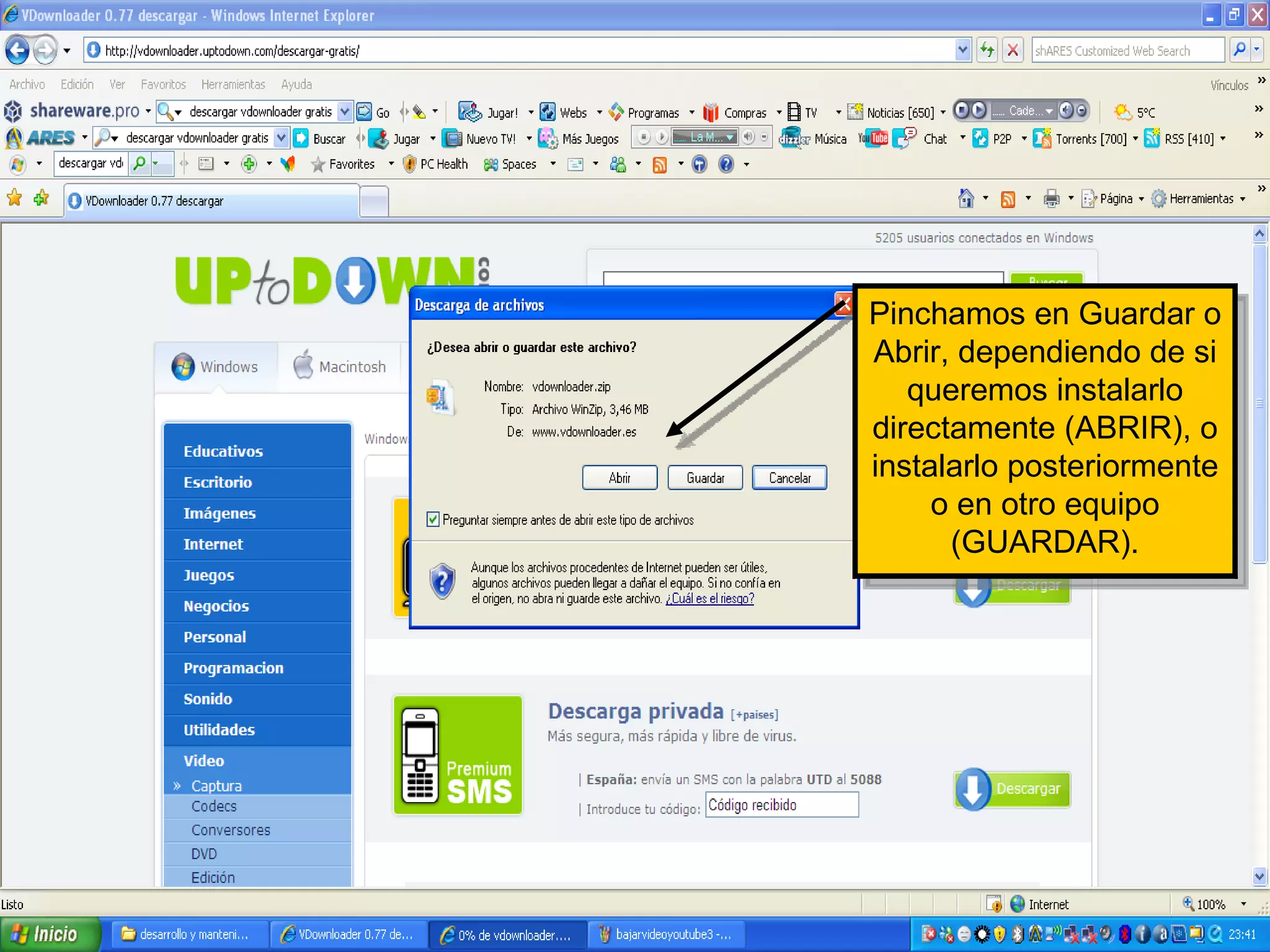Click the Descargar button for Descarga privada
Image resolution: width=1270 pixels, height=952 pixels.
pyautogui.click(x=1013, y=789)
